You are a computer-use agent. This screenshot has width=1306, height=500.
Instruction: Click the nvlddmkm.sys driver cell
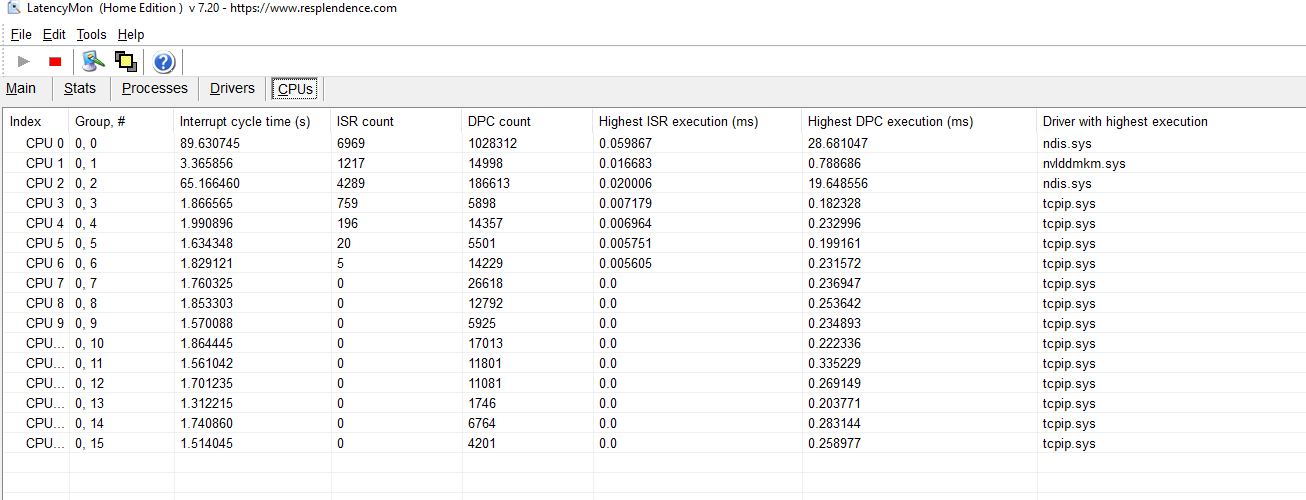1084,163
